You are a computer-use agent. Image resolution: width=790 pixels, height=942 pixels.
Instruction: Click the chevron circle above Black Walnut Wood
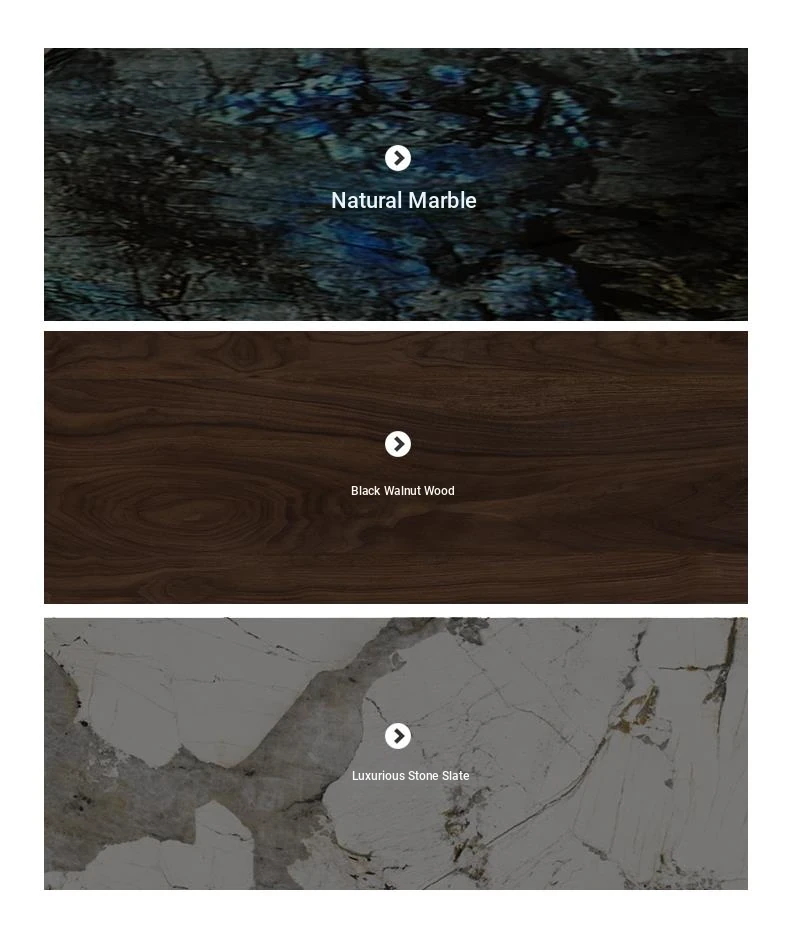(x=398, y=444)
